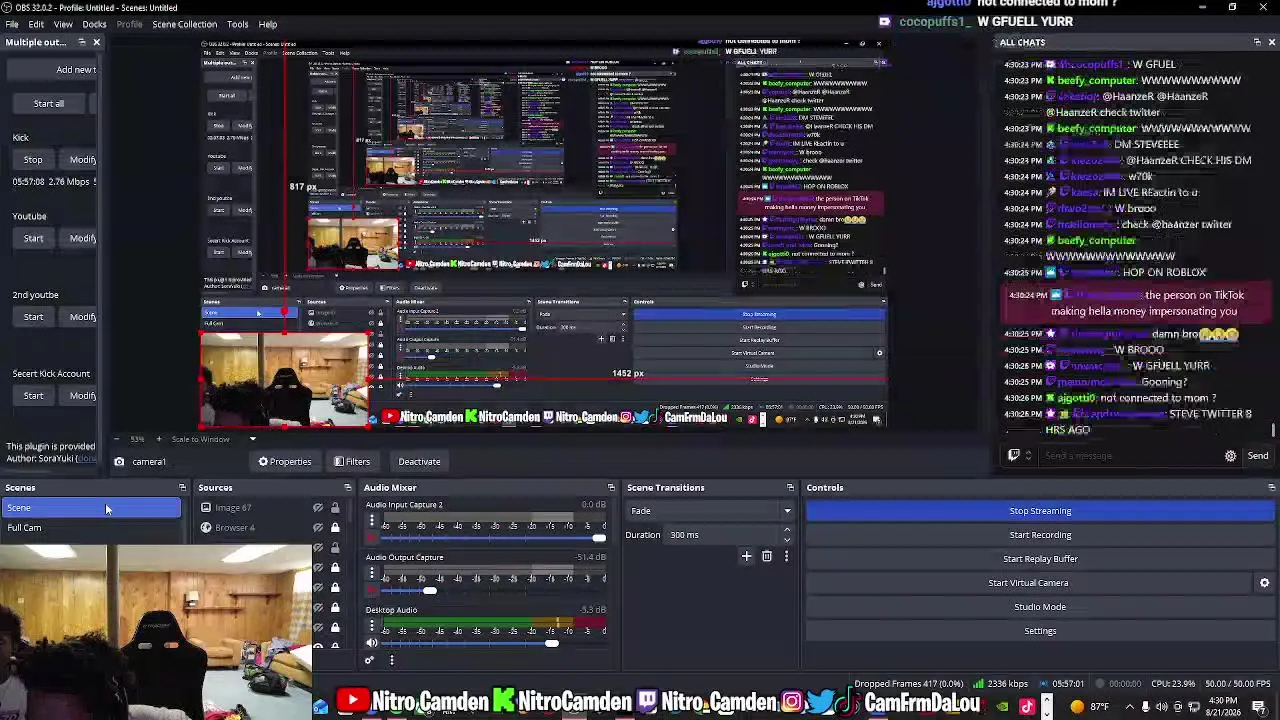Open the File menu
This screenshot has height=720, width=1280.
(12, 24)
